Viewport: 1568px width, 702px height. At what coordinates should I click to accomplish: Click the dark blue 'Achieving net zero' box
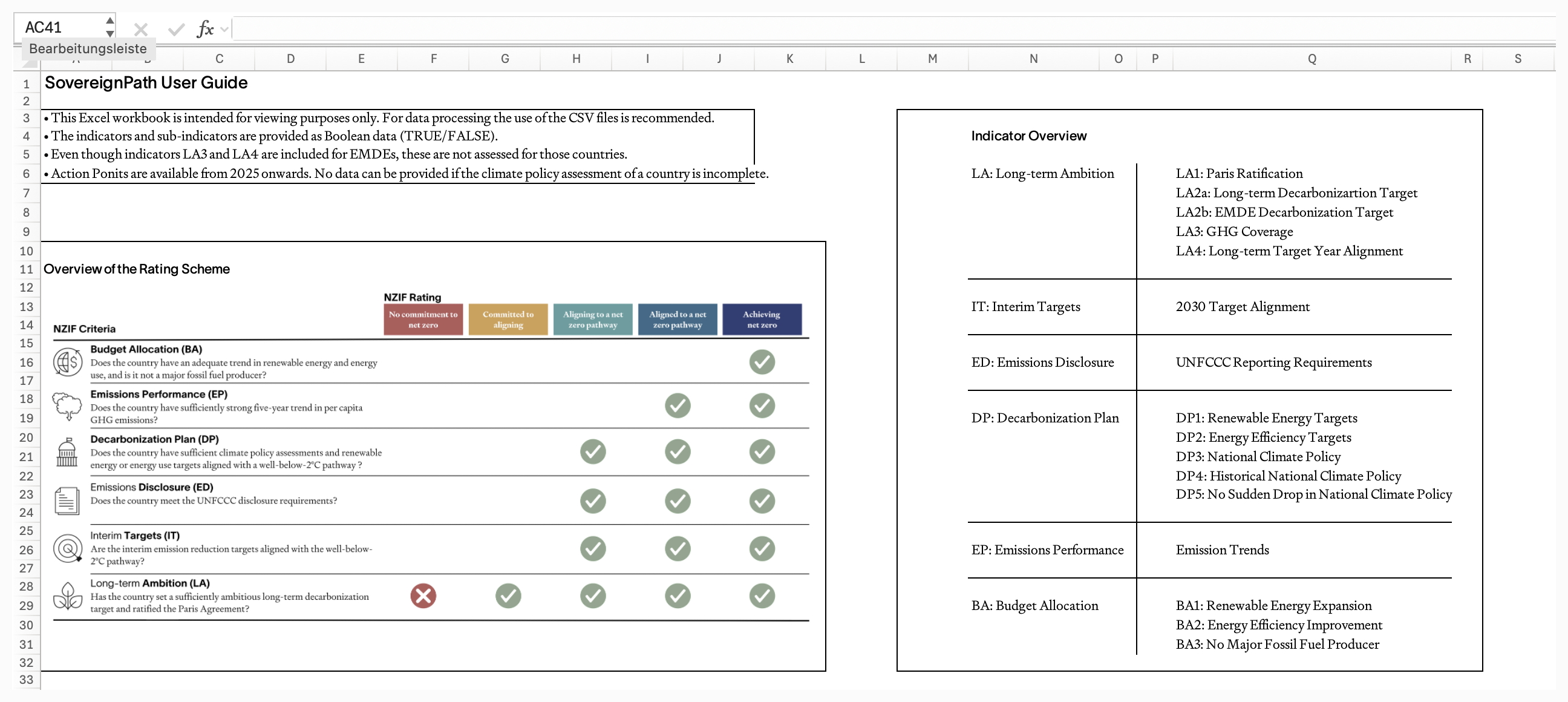[x=762, y=320]
